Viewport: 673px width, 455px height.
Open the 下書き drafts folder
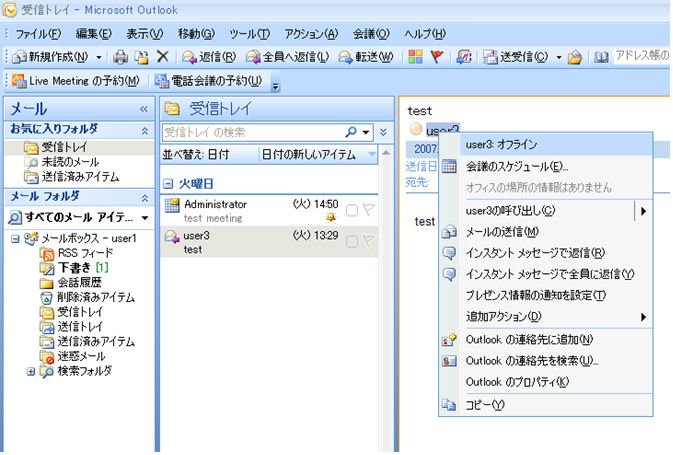point(74,268)
